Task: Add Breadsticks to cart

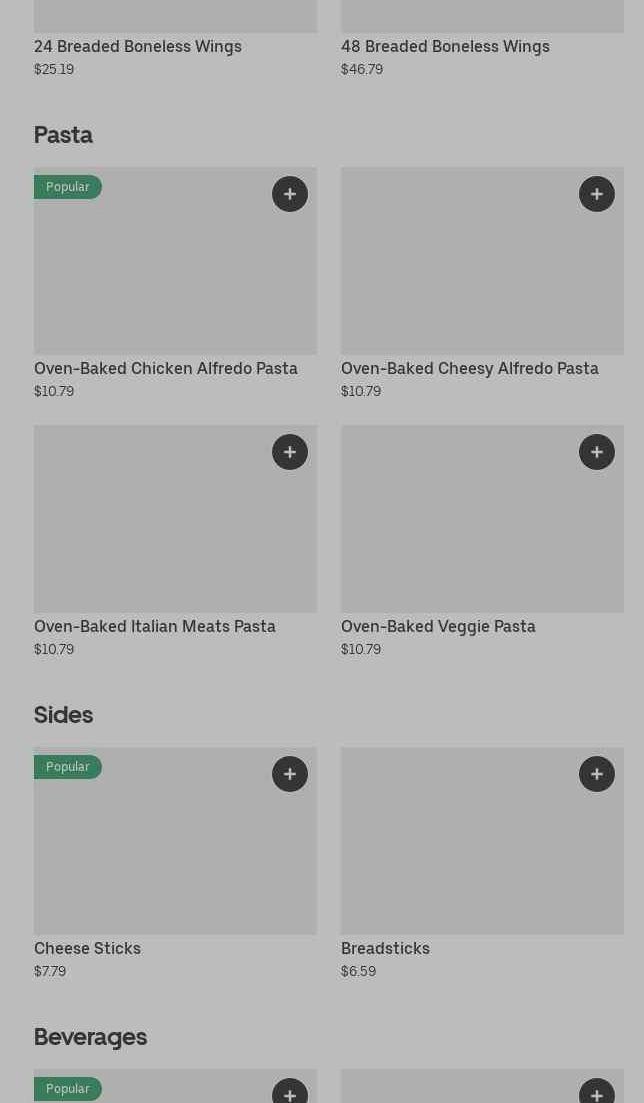Action: 597,774
